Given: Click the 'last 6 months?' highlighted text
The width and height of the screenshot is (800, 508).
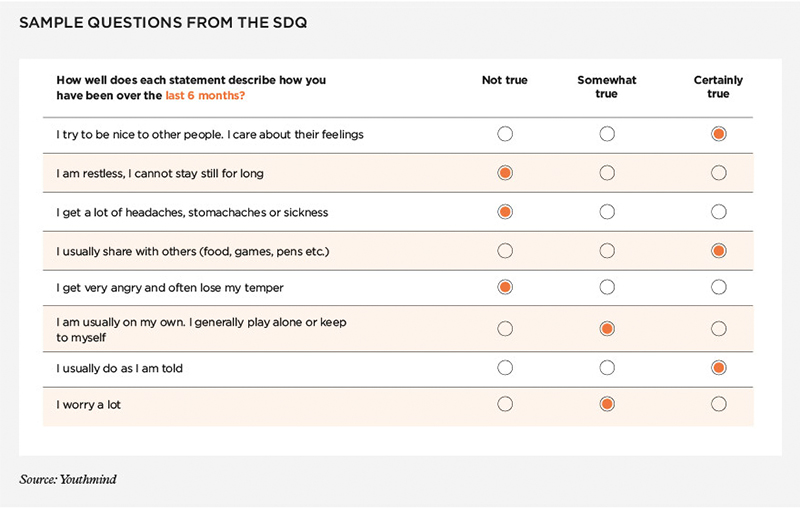Looking at the screenshot, I should (206, 96).
